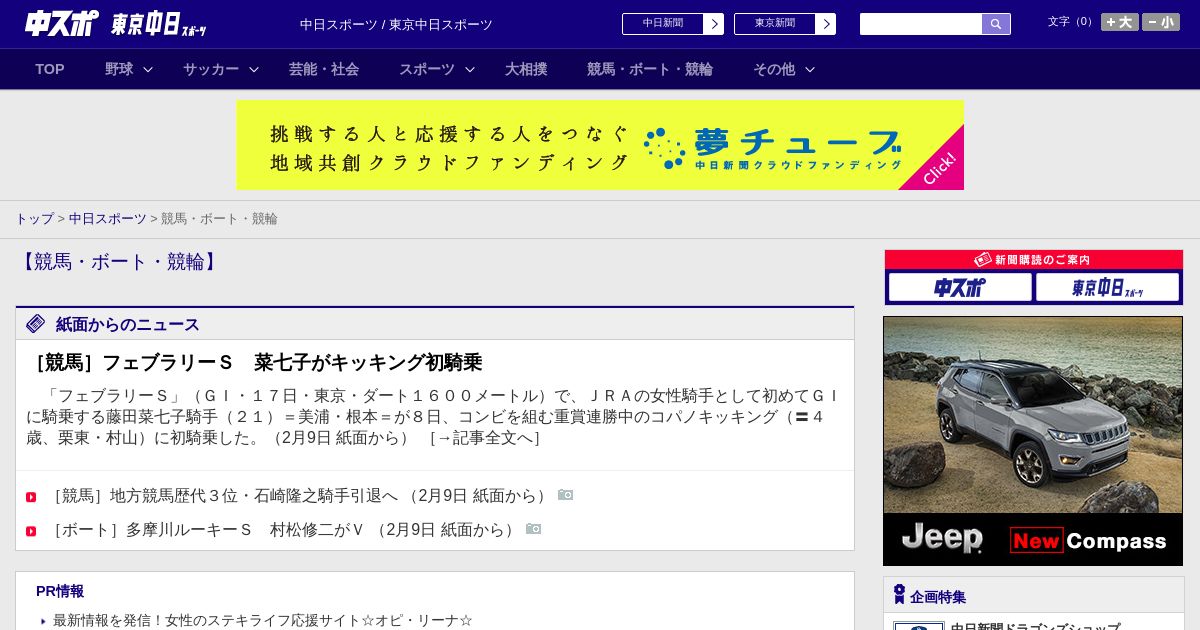The height and width of the screenshot is (630, 1200).
Task: Open the その他 navigation menu
Action: [774, 69]
